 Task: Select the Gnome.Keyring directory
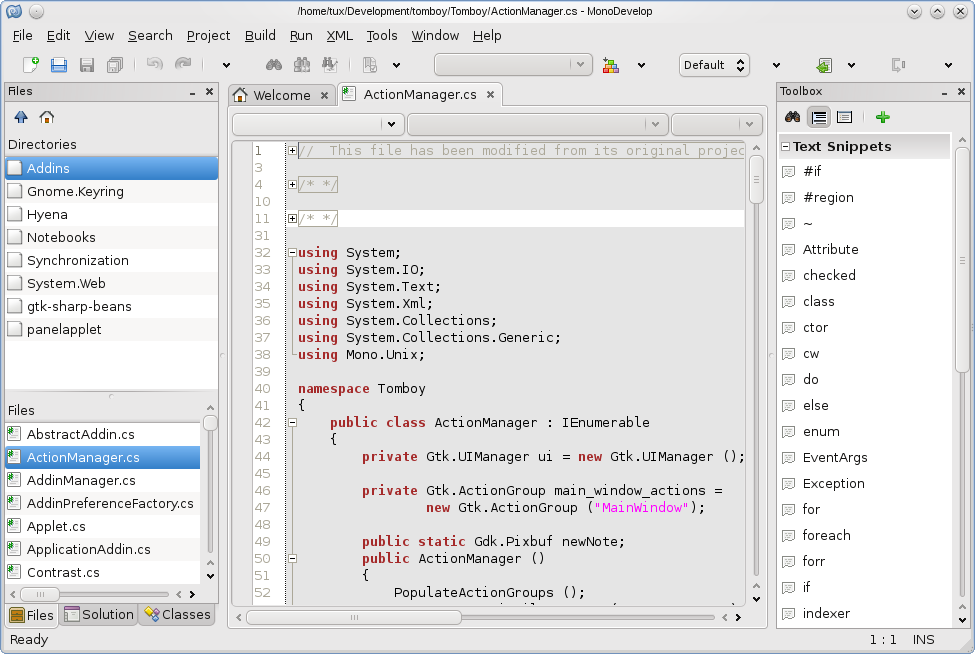75,191
